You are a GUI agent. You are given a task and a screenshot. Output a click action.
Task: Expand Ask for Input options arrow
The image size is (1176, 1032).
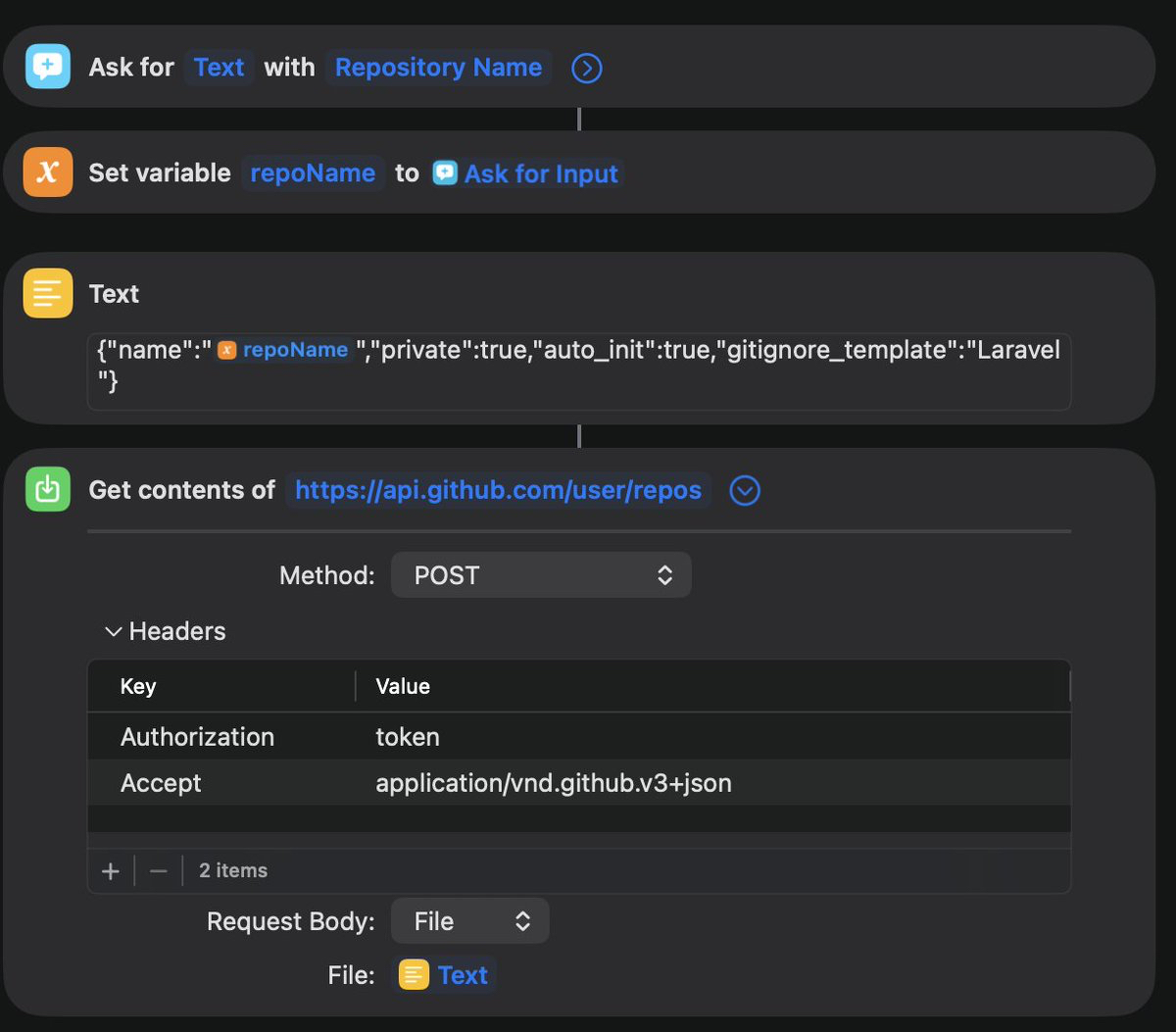click(x=586, y=68)
